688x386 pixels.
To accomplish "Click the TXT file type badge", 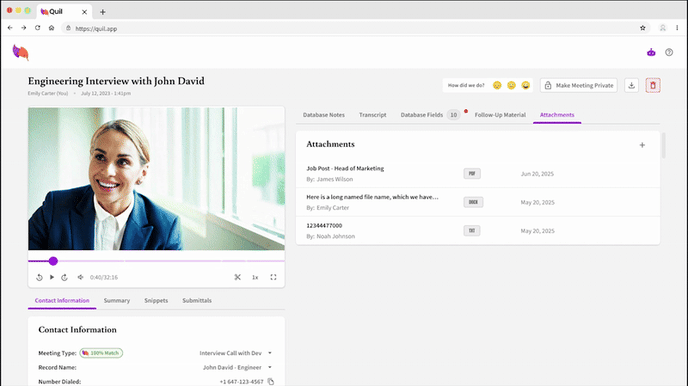I will (472, 231).
